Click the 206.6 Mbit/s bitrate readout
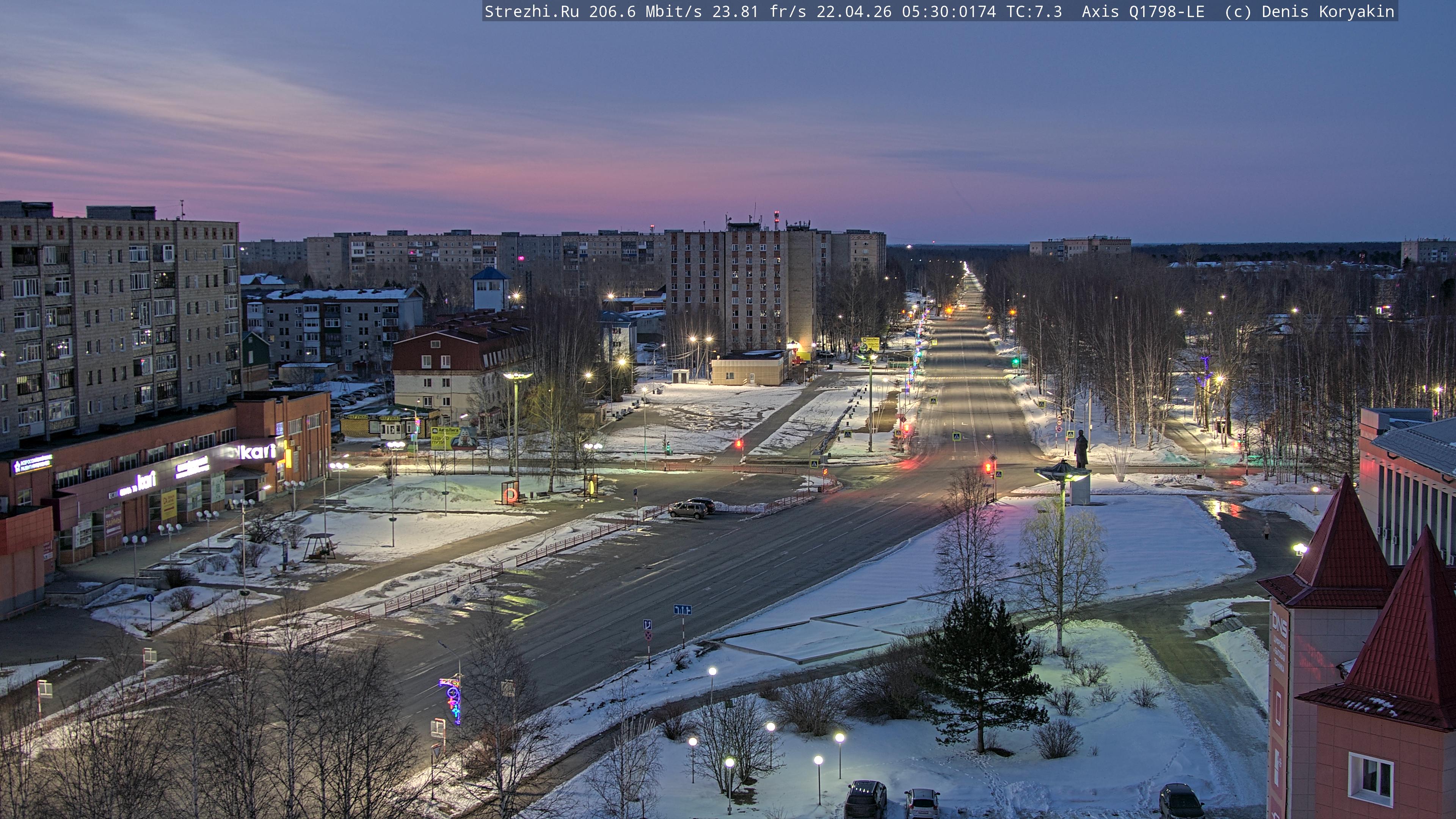Viewport: 1456px width, 819px height. coord(645,11)
